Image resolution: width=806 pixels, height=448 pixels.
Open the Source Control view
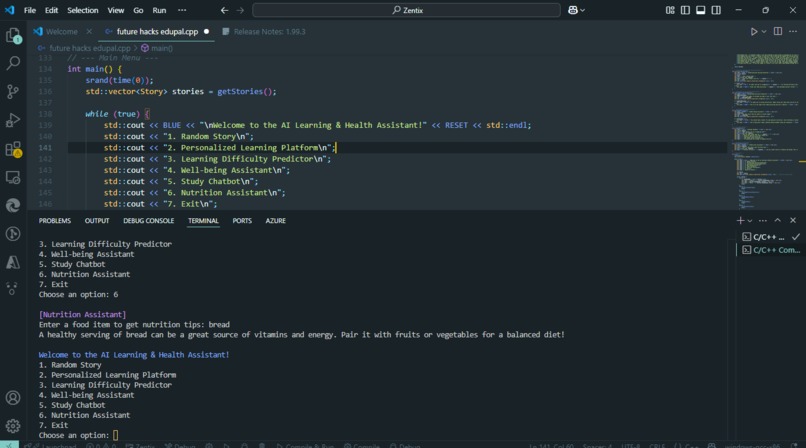tap(13, 91)
